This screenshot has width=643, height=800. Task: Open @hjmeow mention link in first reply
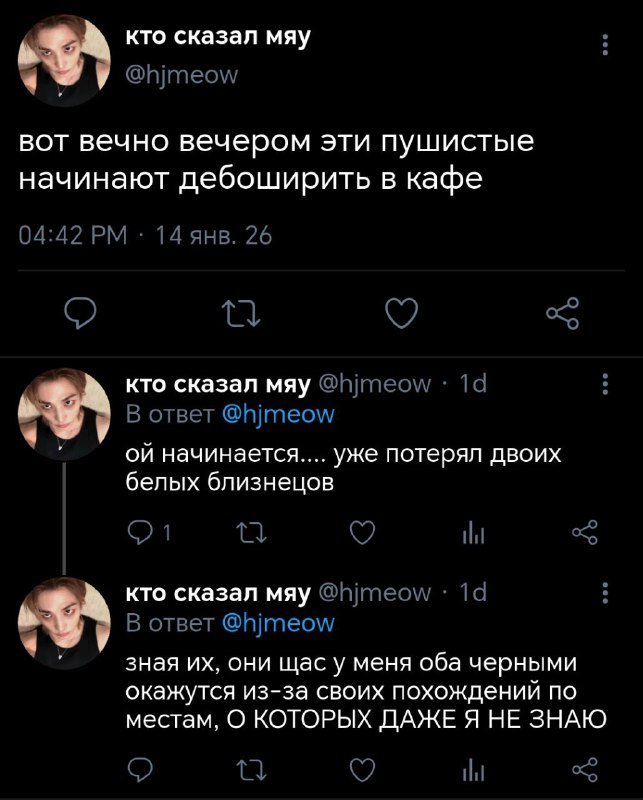pos(279,415)
